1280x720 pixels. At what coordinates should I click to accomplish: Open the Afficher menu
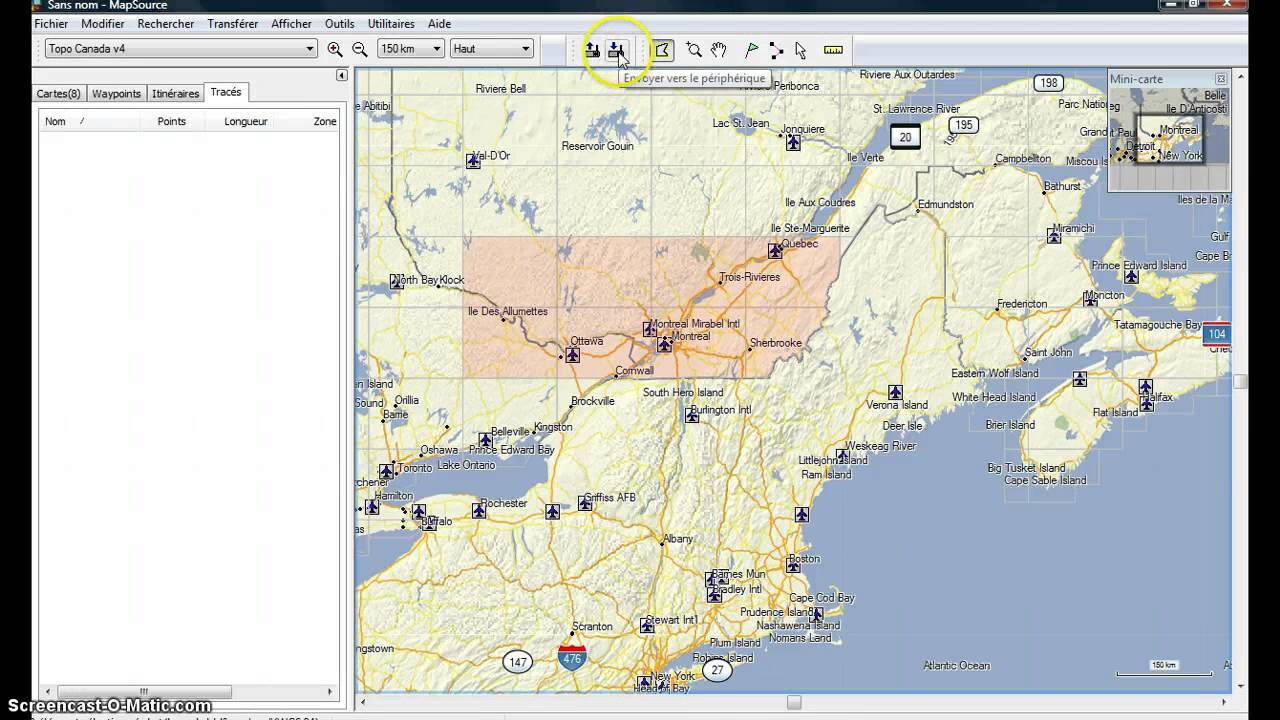[x=291, y=24]
